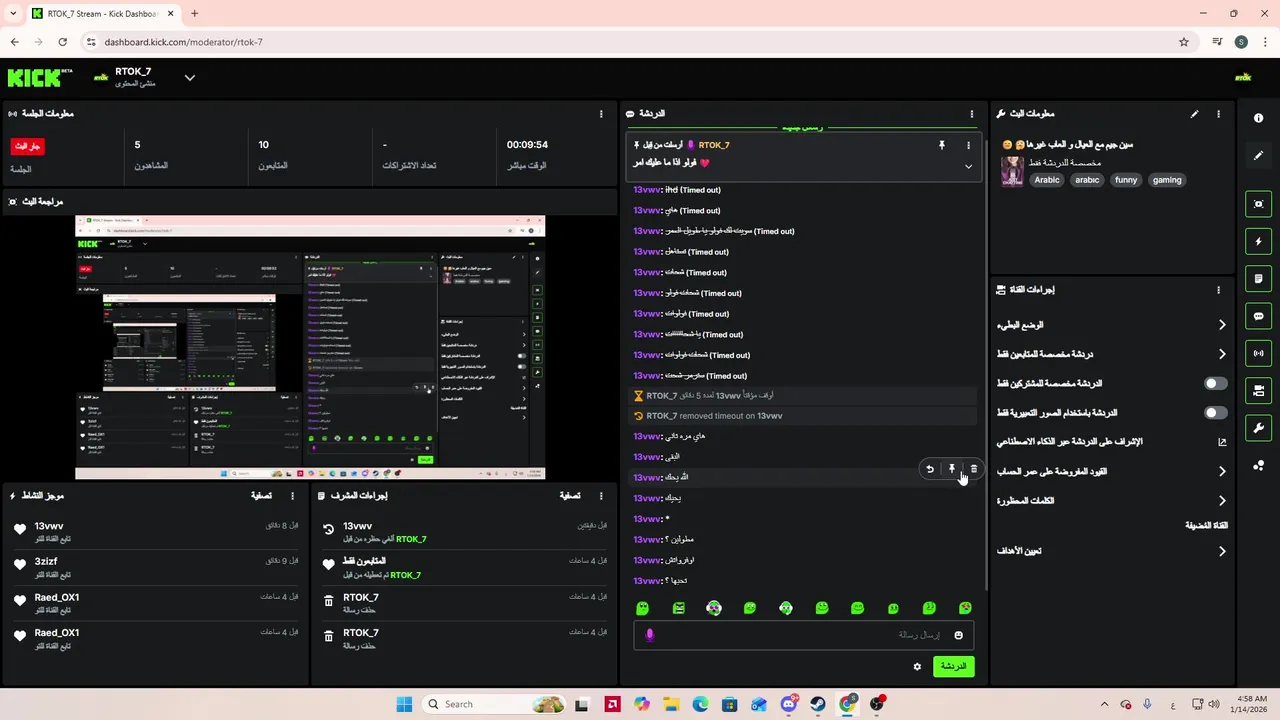The height and width of the screenshot is (720, 1280).
Task: Click the pencil icon in right sidebar
Action: (x=1258, y=156)
